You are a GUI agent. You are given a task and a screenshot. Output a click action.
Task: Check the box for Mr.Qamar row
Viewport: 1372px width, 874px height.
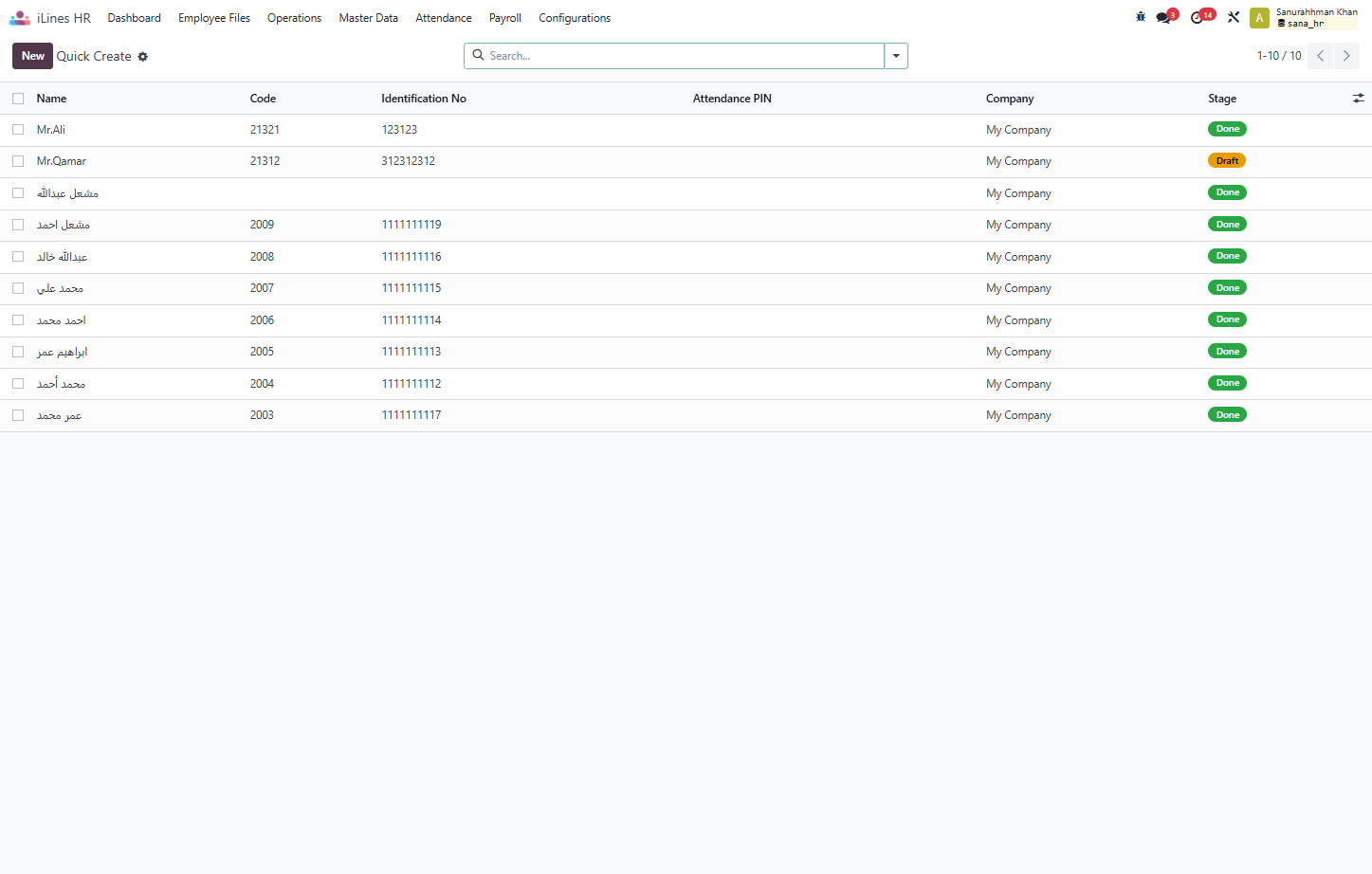[x=18, y=161]
